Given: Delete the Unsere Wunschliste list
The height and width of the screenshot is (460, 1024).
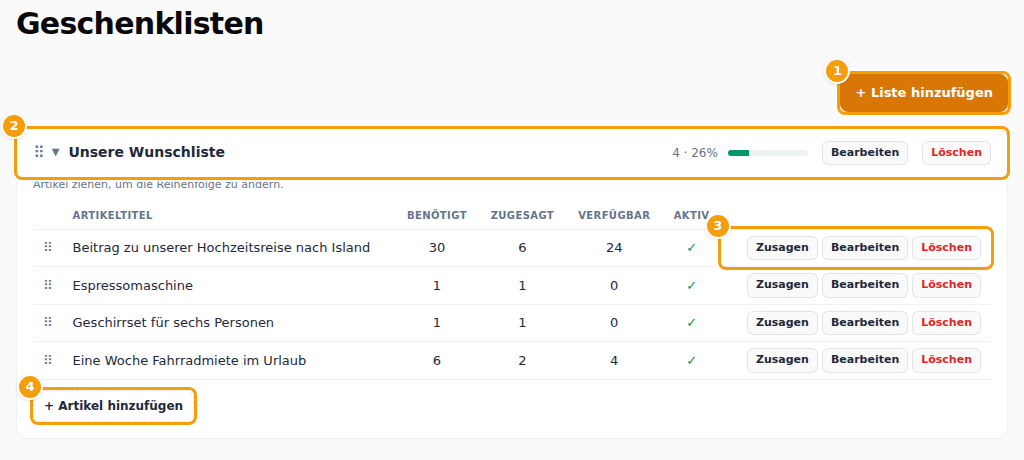Looking at the screenshot, I should [956, 153].
